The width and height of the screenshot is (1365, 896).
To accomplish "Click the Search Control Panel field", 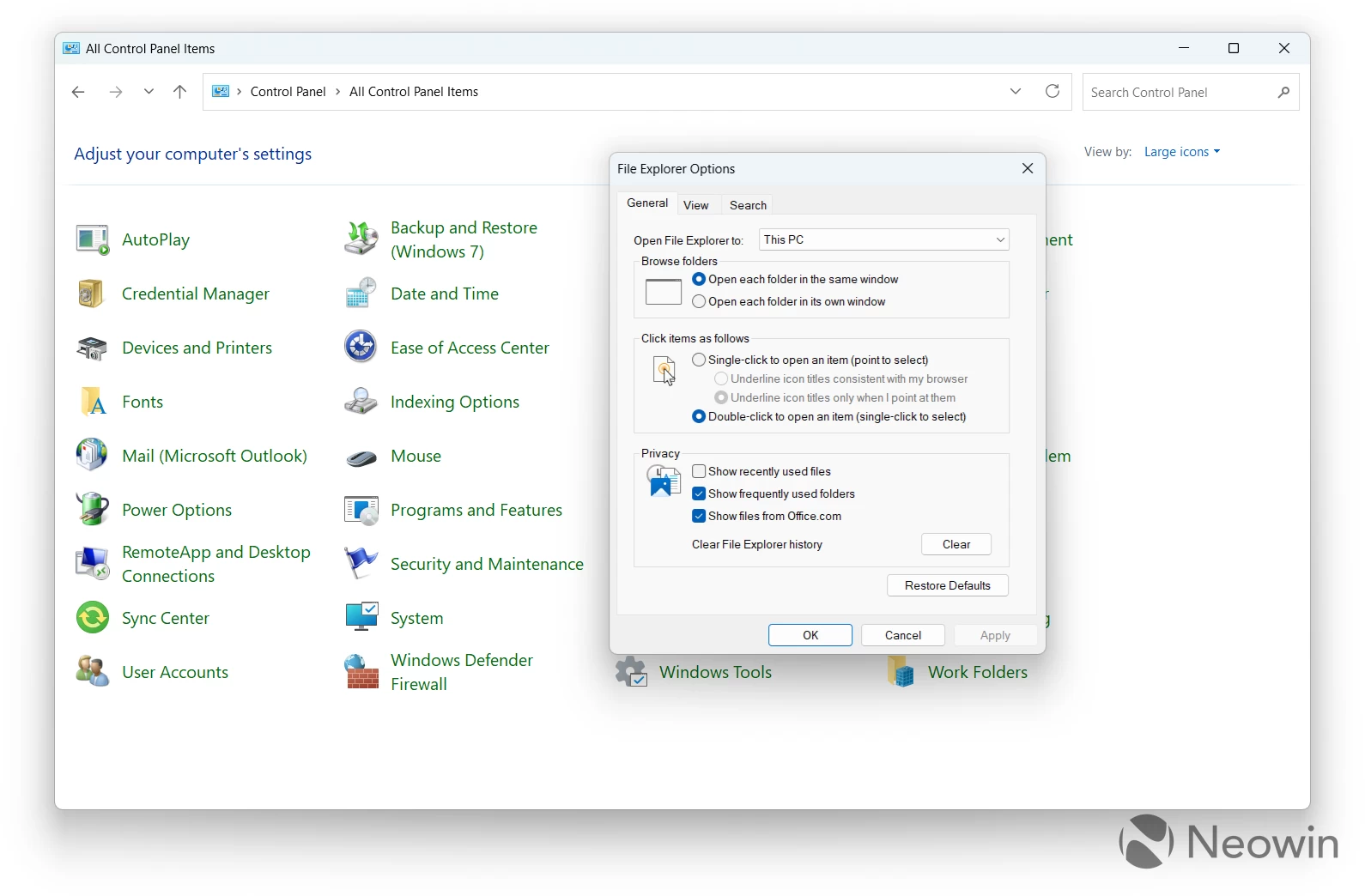I will click(x=1179, y=93).
